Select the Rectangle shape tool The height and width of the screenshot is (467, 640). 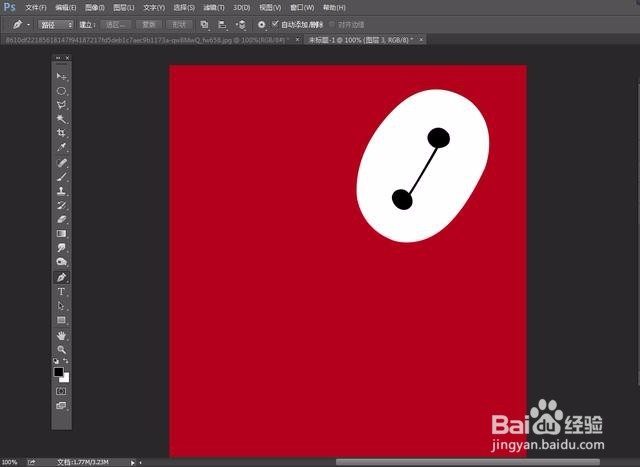pos(62,320)
